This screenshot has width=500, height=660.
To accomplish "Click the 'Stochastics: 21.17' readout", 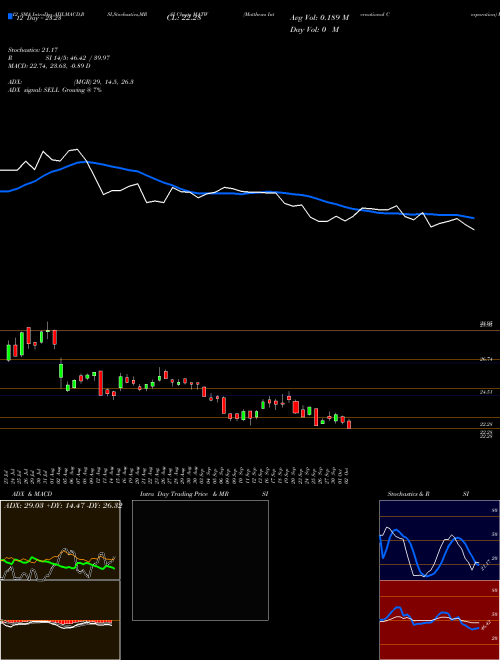I will 32,51.
